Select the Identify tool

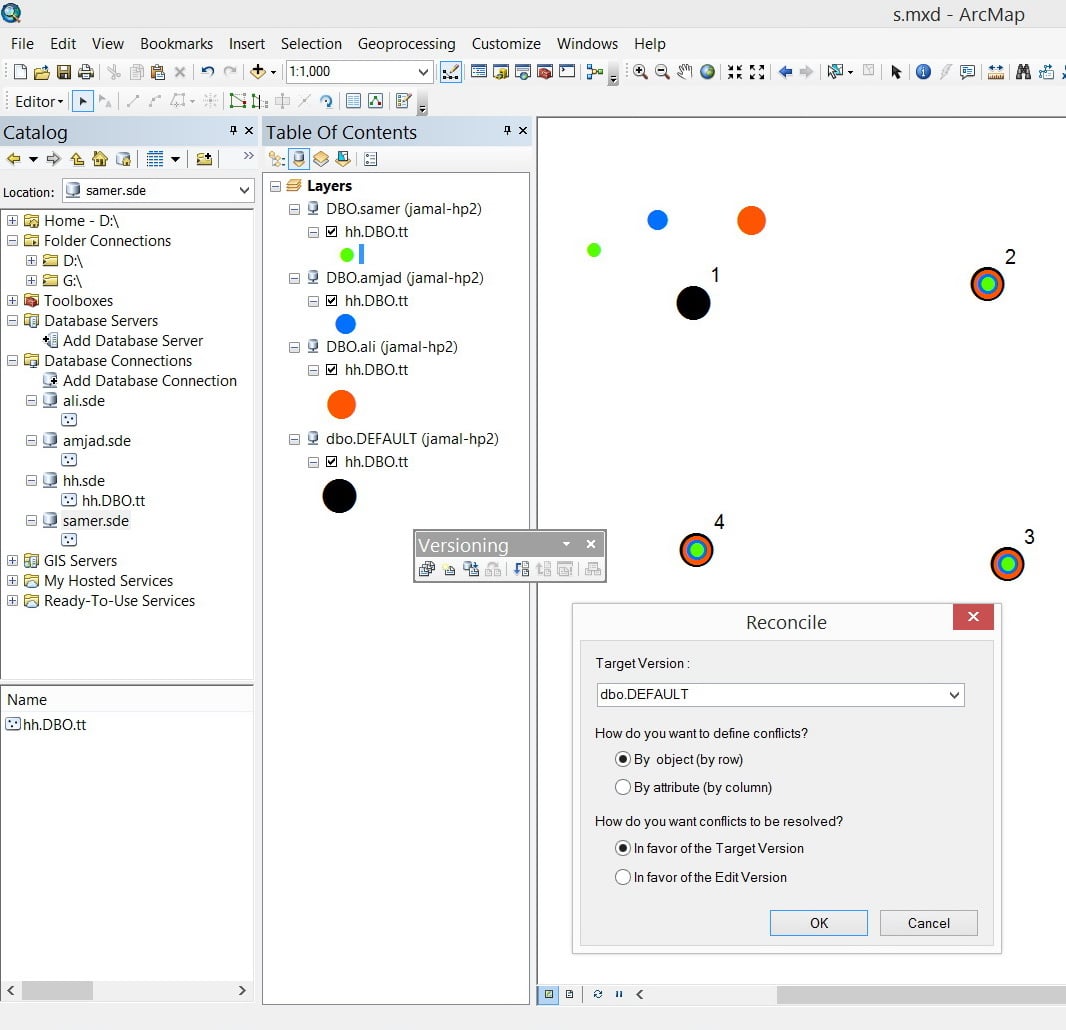pyautogui.click(x=923, y=71)
